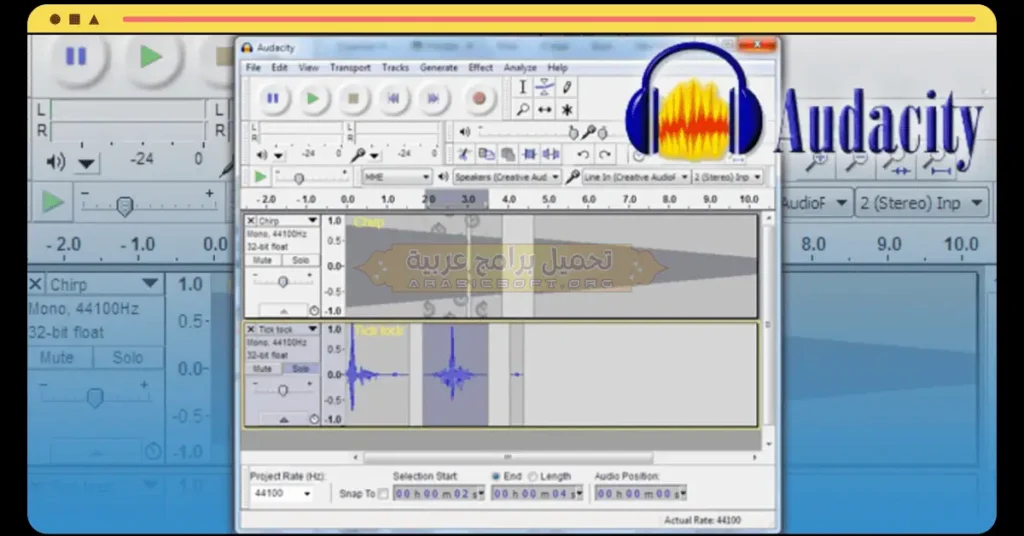Open the input meter options dropdown arrow
Viewport: 1024px width, 536px height.
(374, 156)
